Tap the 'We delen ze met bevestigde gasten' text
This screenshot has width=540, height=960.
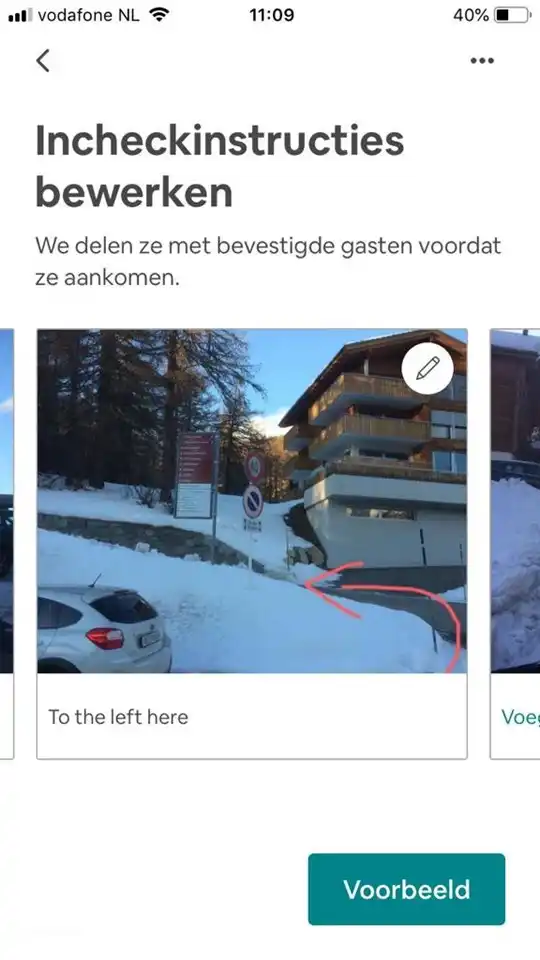click(x=268, y=261)
